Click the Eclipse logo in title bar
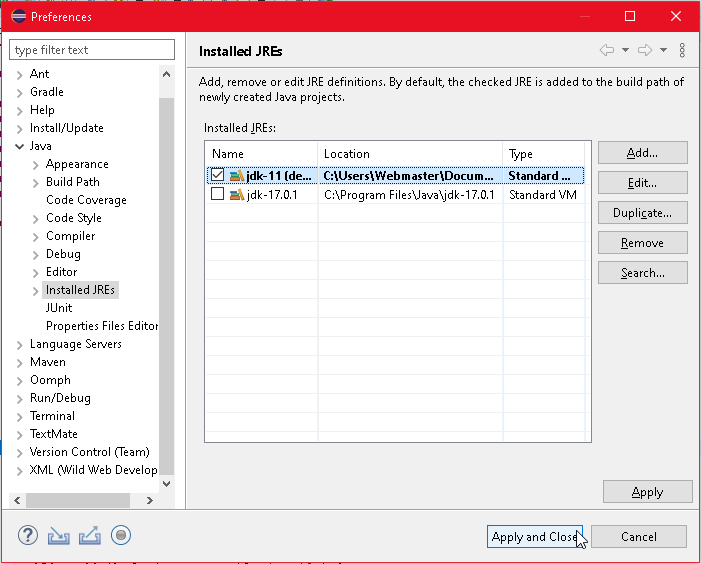The image size is (701, 564). pyautogui.click(x=18, y=17)
